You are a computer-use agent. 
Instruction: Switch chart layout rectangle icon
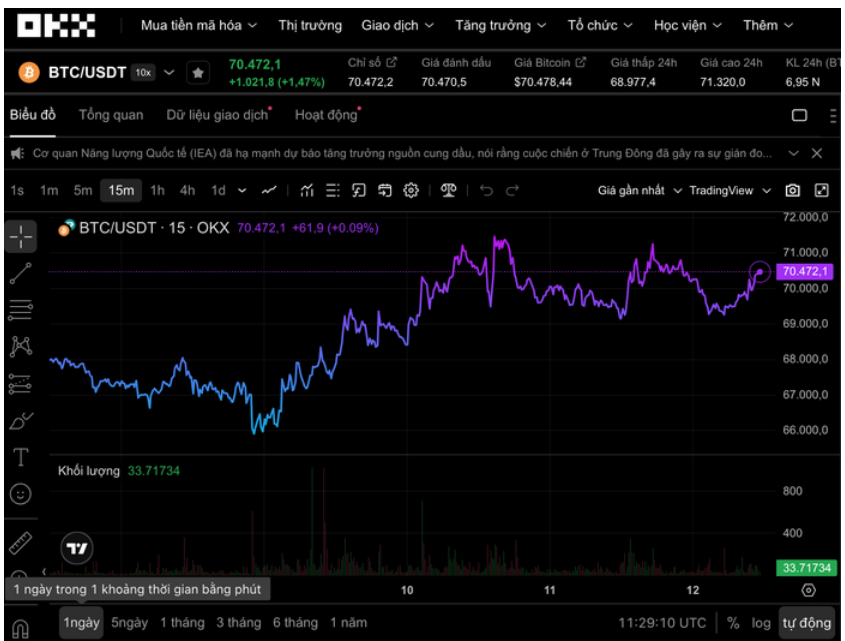pos(800,115)
